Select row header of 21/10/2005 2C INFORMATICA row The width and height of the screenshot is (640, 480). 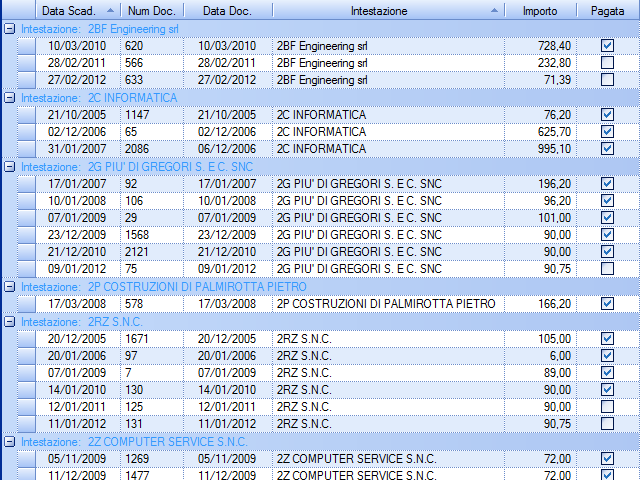[27, 115]
